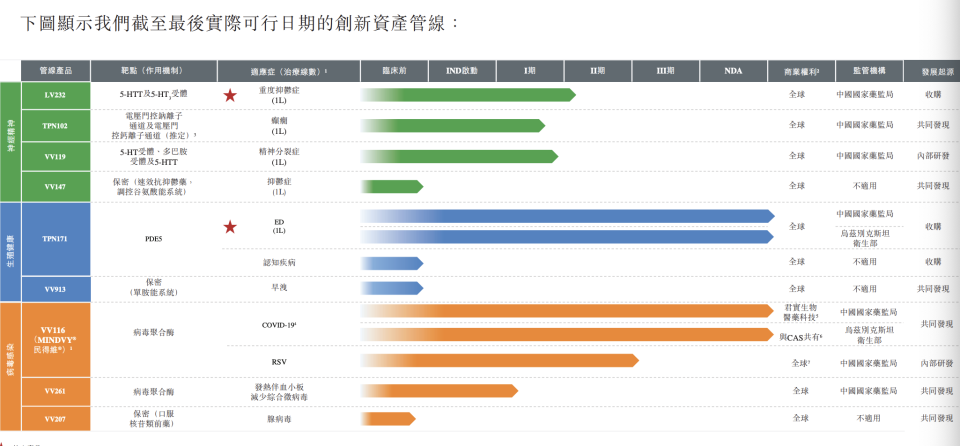Click the 管線產品 column header

click(x=56, y=71)
